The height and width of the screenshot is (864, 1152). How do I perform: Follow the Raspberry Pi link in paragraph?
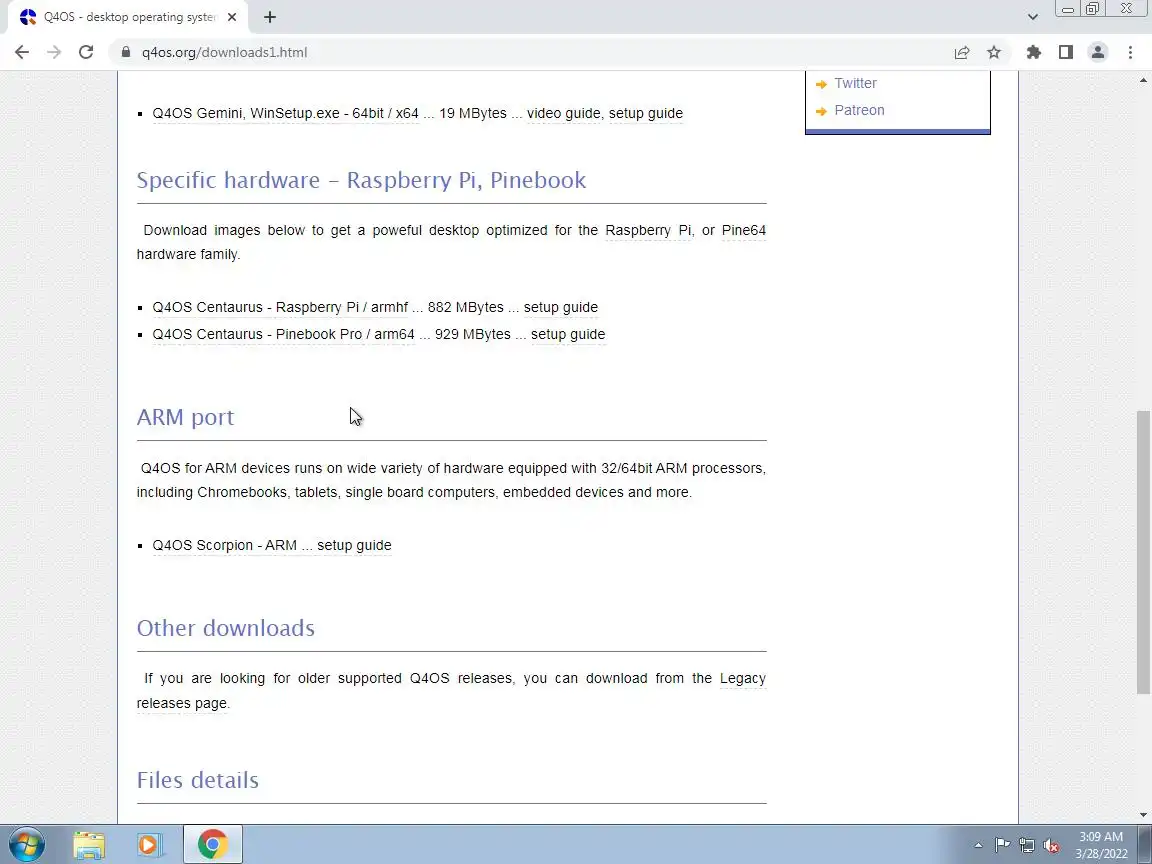point(648,230)
